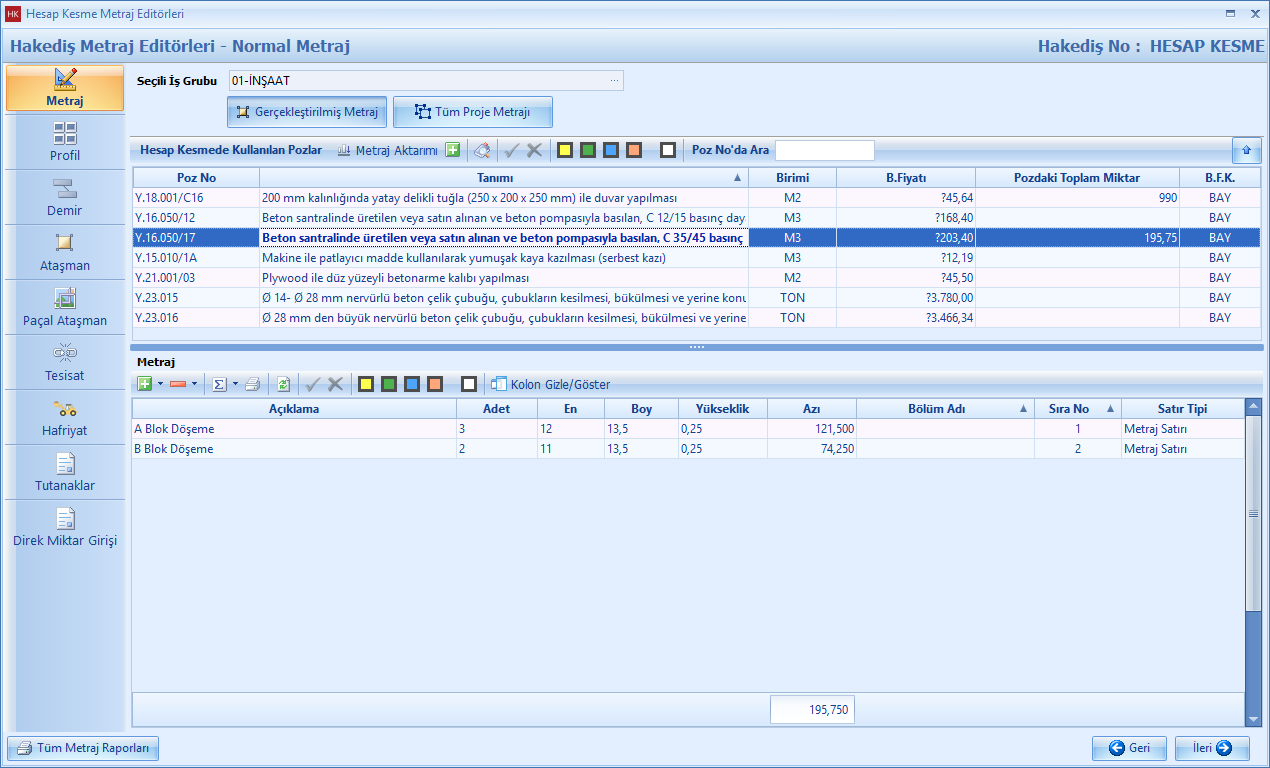Click the refresh icon in Metraj toolbar
The width and height of the screenshot is (1270, 768).
tap(284, 384)
